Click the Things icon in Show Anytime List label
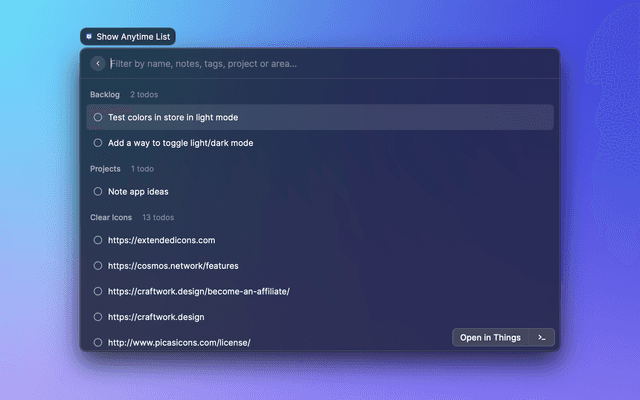 click(x=89, y=36)
